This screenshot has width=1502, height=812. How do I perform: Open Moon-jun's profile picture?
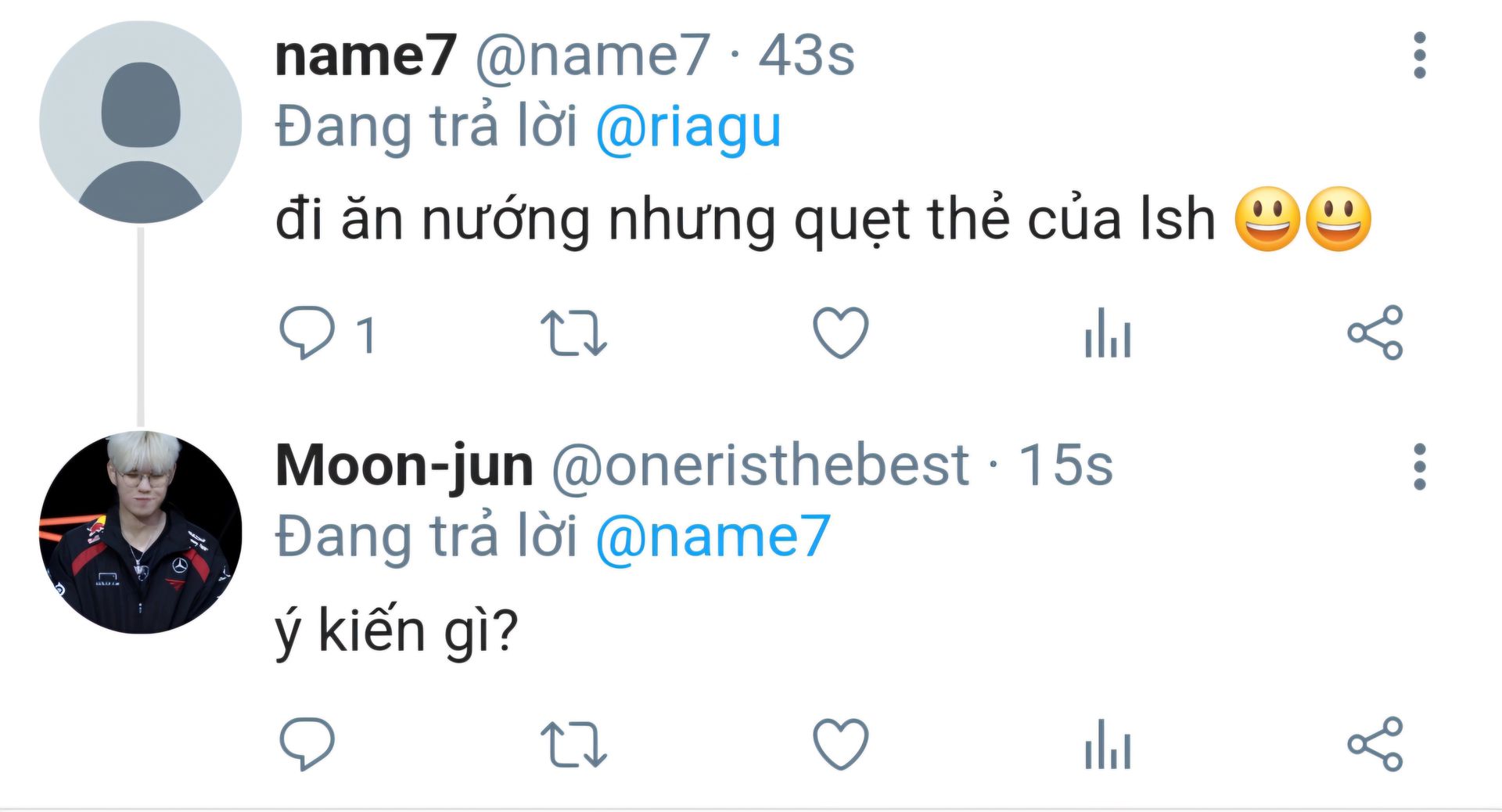(x=141, y=532)
